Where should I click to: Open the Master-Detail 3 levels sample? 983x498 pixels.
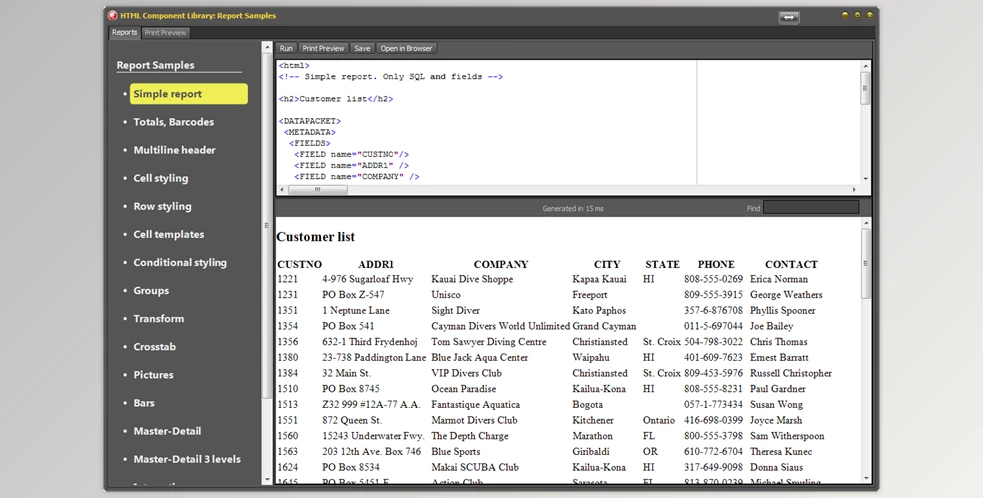tap(187, 459)
